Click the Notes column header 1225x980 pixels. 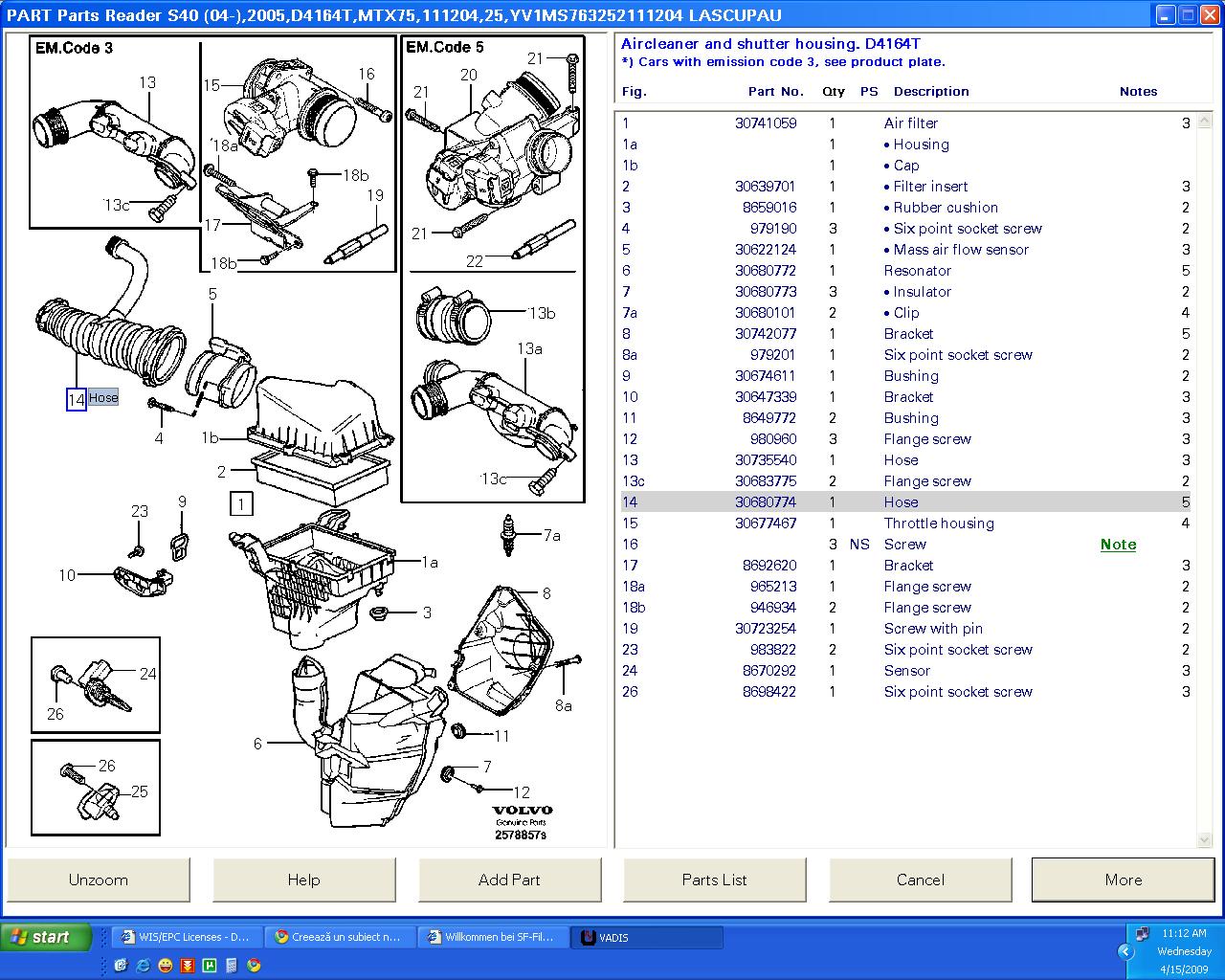tap(1138, 92)
